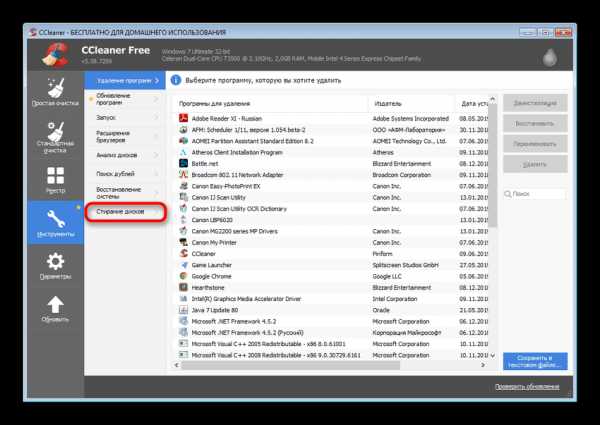Select Google Chrome program icon
The width and height of the screenshot is (600, 425).
click(x=184, y=276)
